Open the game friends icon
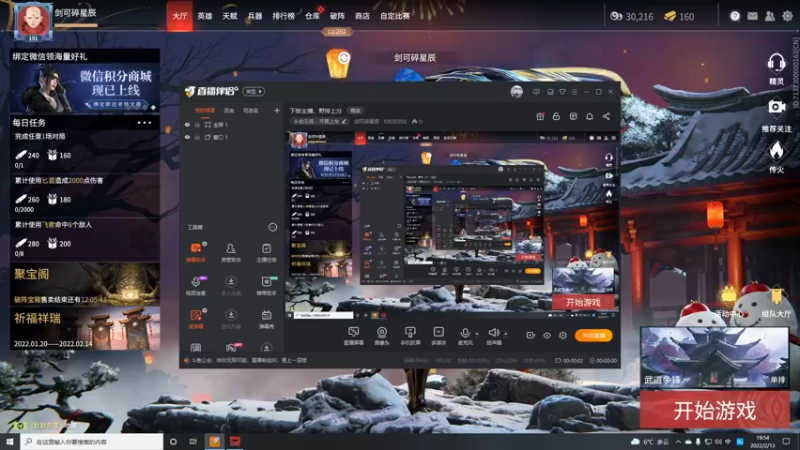 [769, 16]
